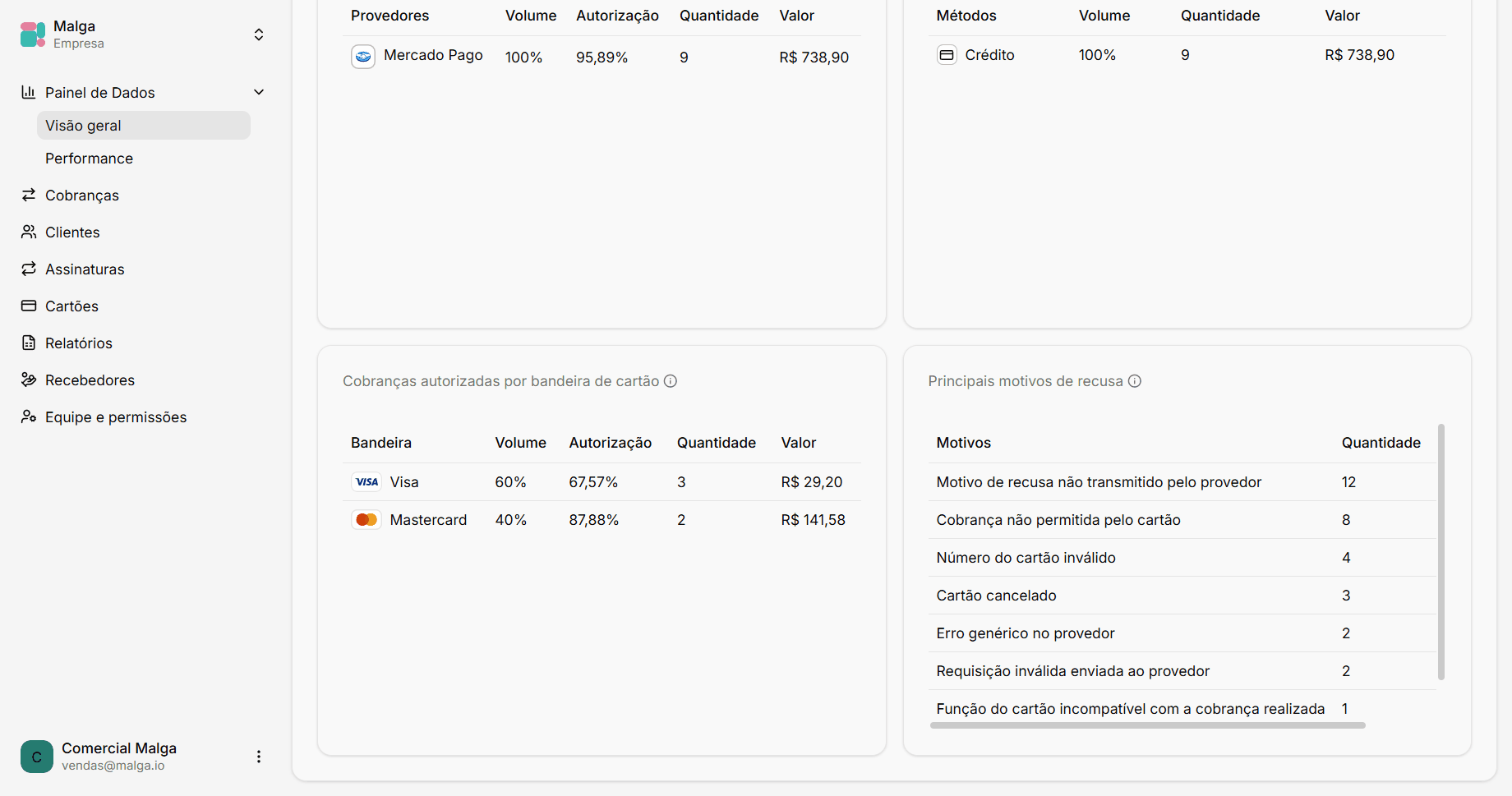
Task: Click the Recebedores icon in sidebar
Action: (x=29, y=380)
